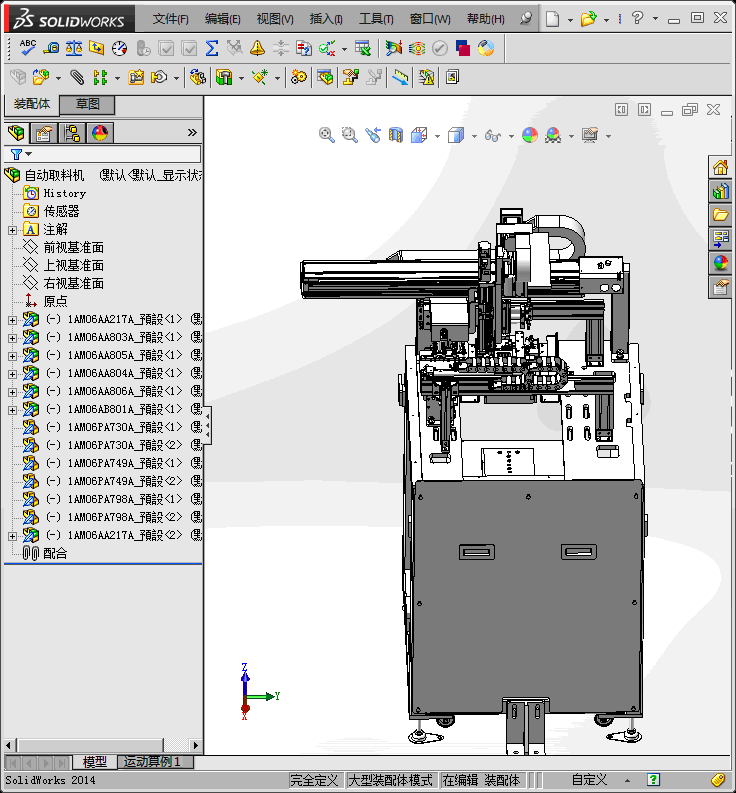Click the sigma equations icon
Screen dimensions: 736x793
pyautogui.click(x=212, y=47)
